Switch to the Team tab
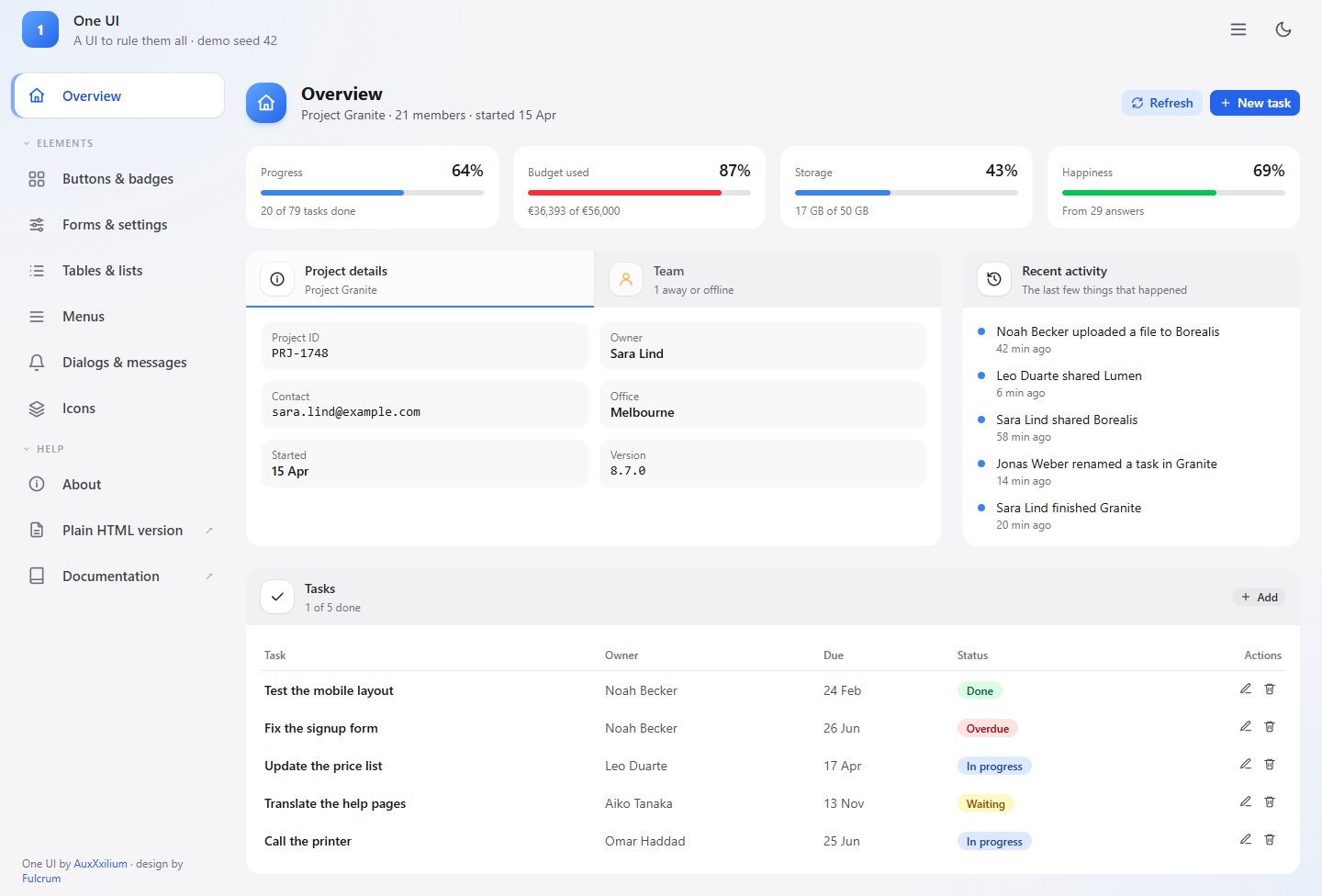1322x896 pixels. (767, 279)
